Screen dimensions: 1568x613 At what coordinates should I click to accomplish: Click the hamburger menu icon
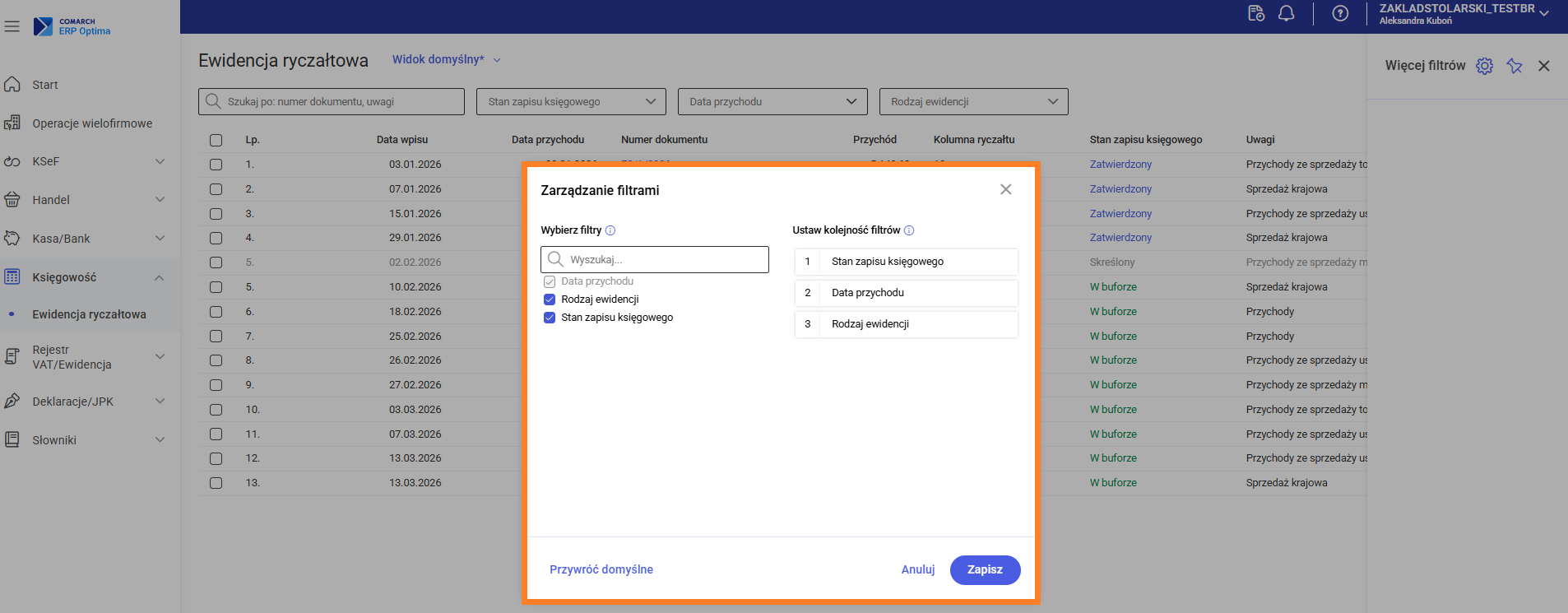[x=12, y=26]
